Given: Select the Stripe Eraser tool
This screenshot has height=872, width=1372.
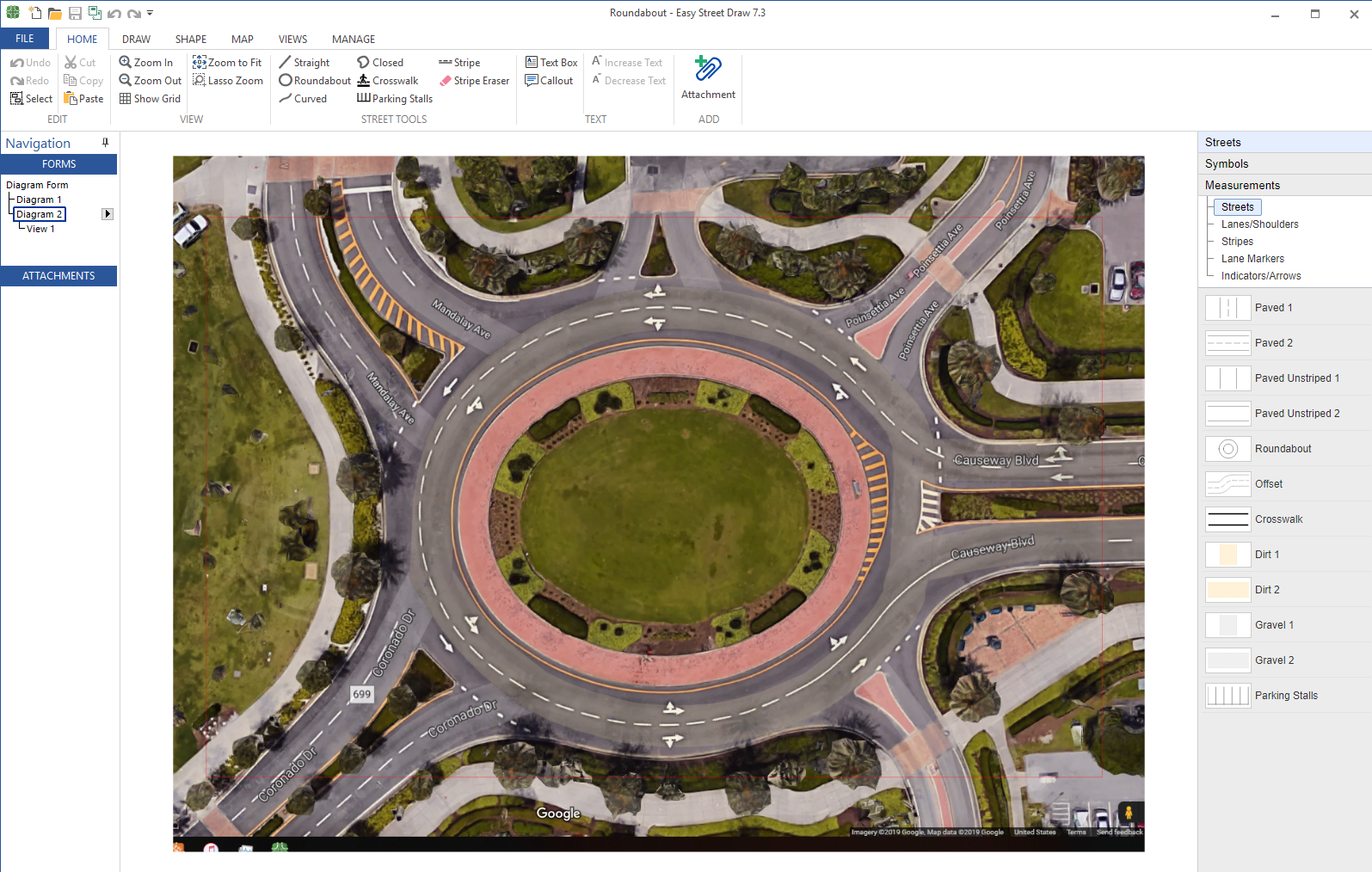Looking at the screenshot, I should (x=474, y=81).
